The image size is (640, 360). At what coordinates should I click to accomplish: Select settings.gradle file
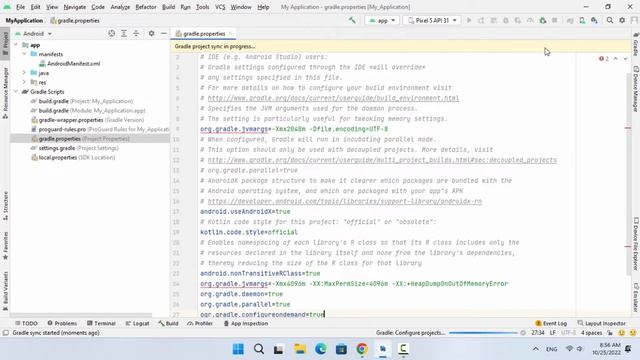click(75, 148)
